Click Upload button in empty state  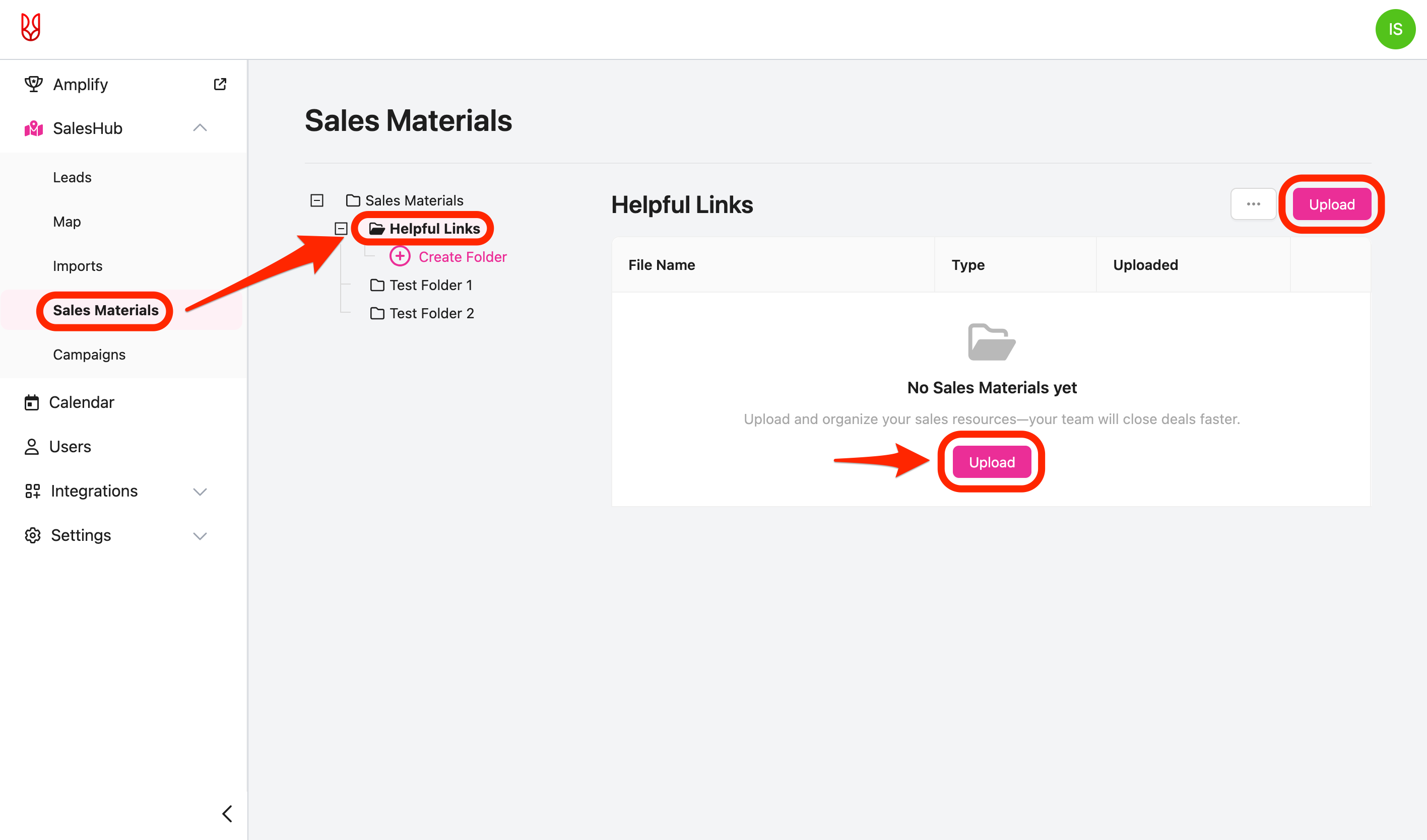click(992, 462)
